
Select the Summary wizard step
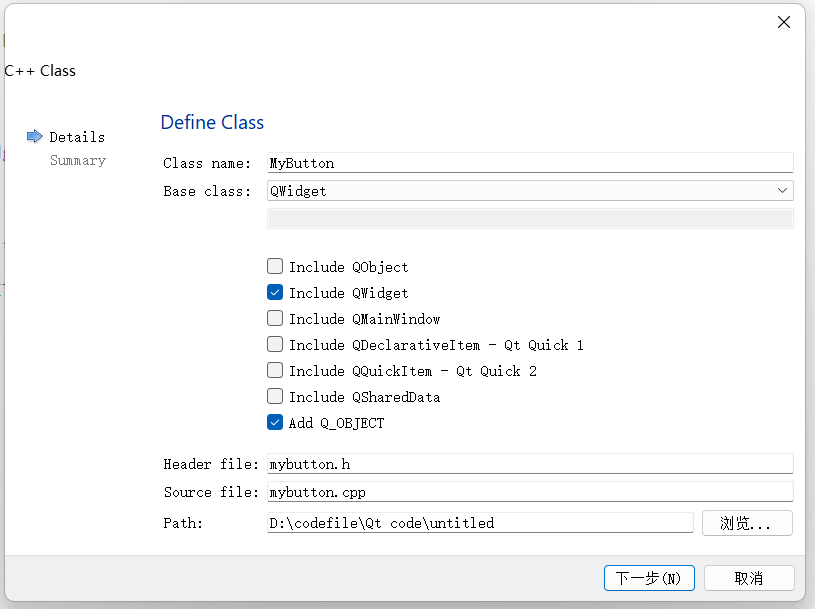78,161
